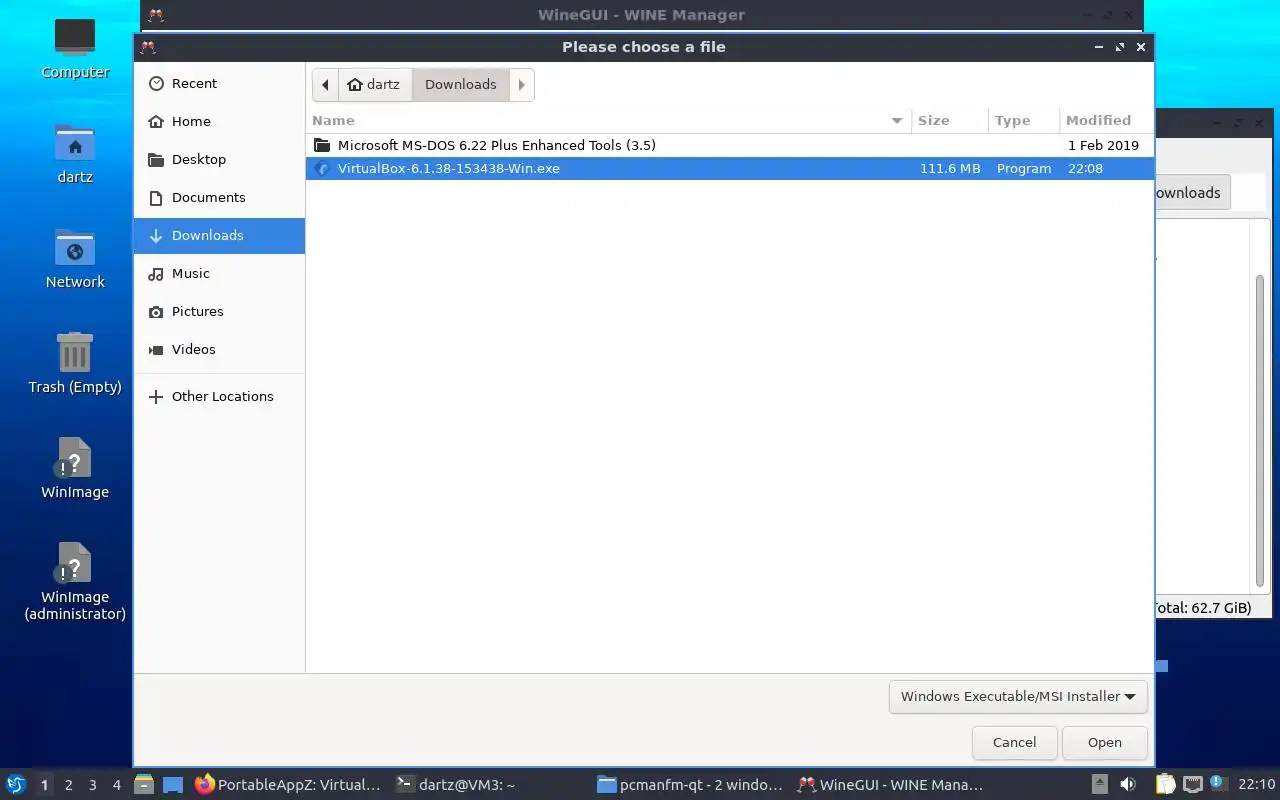Screen dimensions: 1280x800
Task: Go to the dartz home path button
Action: (374, 85)
